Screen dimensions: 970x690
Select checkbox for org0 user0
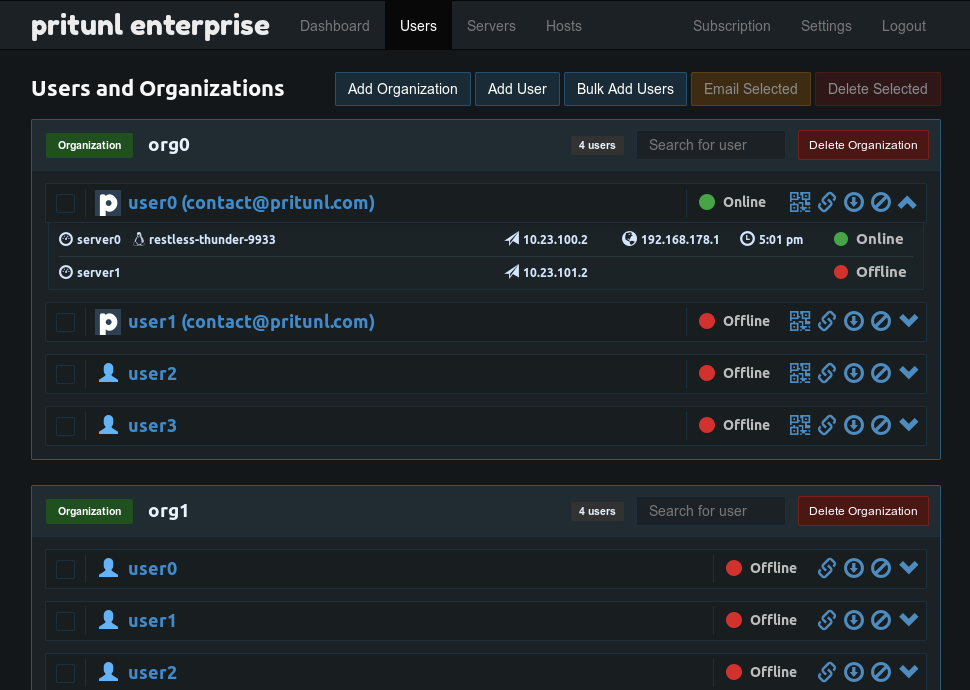66,204
